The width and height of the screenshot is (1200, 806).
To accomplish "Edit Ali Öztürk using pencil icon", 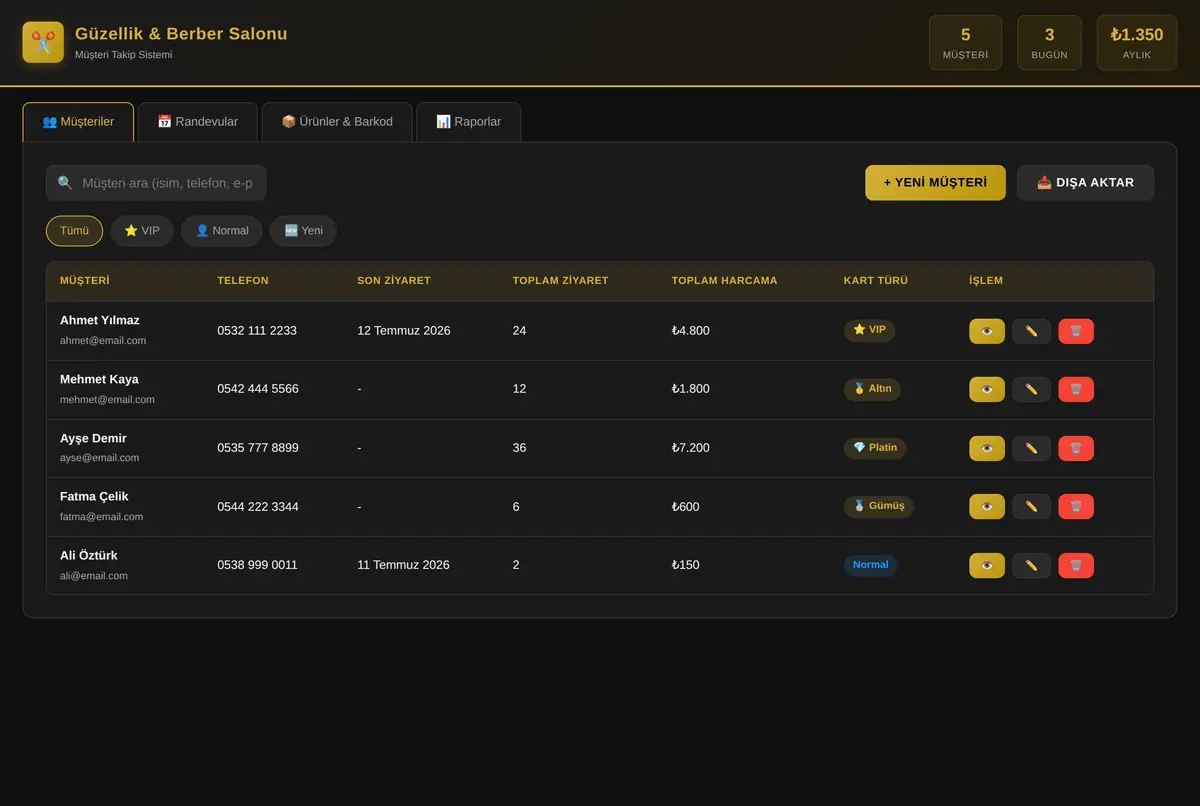I will coord(1031,565).
